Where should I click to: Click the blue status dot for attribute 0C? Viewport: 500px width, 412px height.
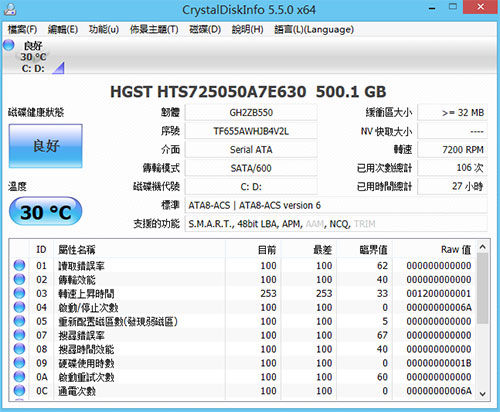pos(19,390)
